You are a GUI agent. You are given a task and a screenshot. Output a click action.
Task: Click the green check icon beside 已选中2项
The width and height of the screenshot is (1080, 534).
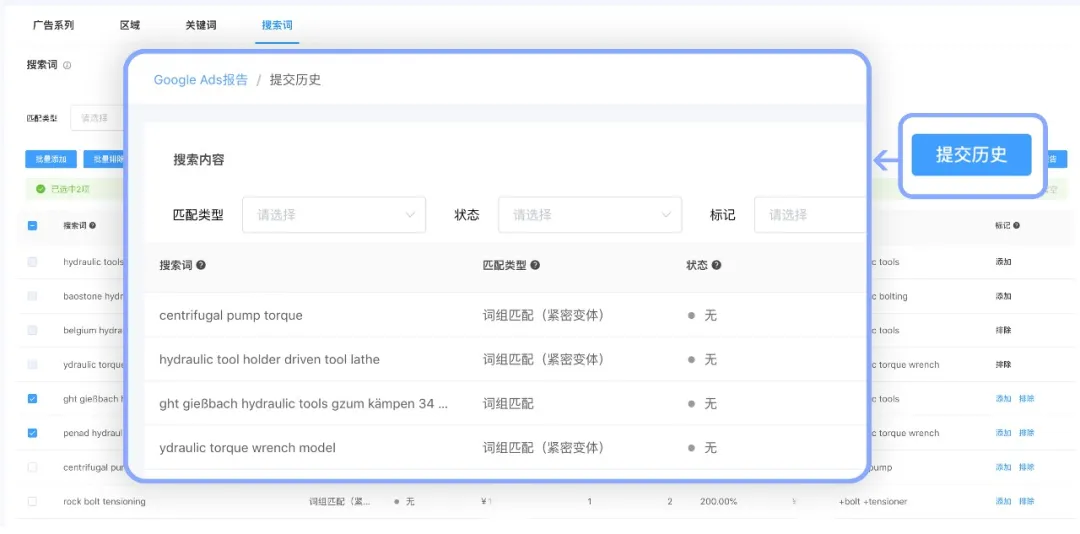point(41,189)
